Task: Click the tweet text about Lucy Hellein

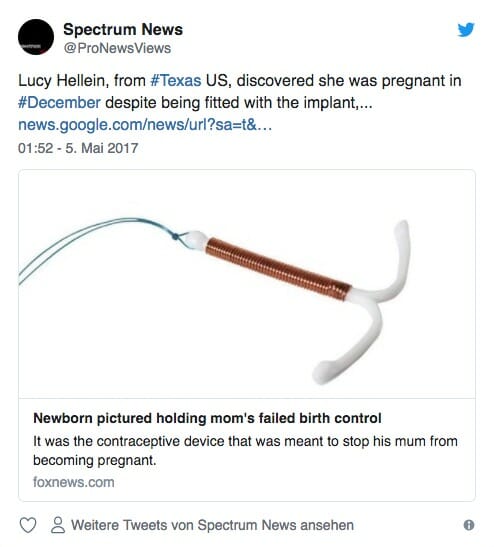Action: [x=240, y=91]
